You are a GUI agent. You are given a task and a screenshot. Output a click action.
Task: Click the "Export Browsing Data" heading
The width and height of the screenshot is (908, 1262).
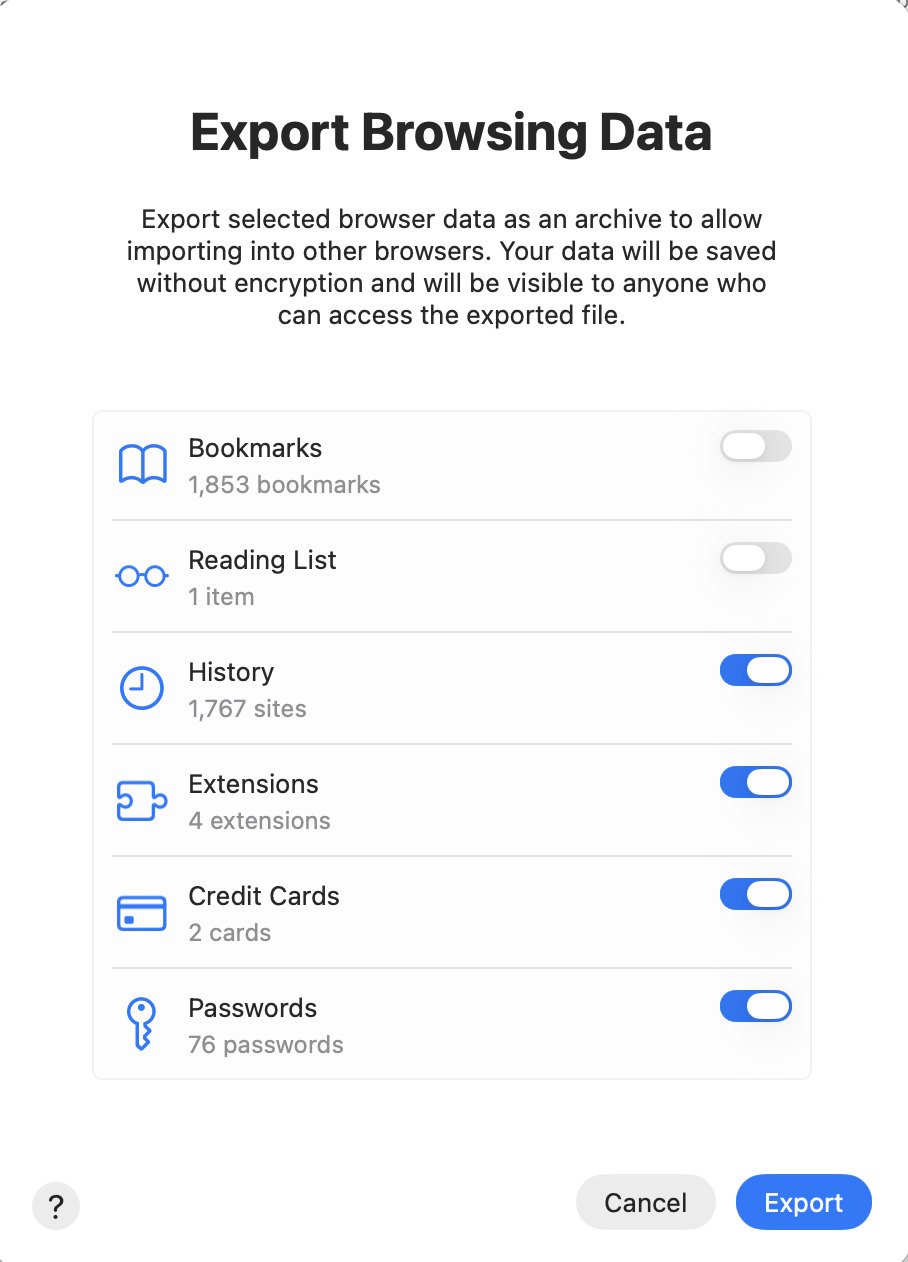(451, 133)
